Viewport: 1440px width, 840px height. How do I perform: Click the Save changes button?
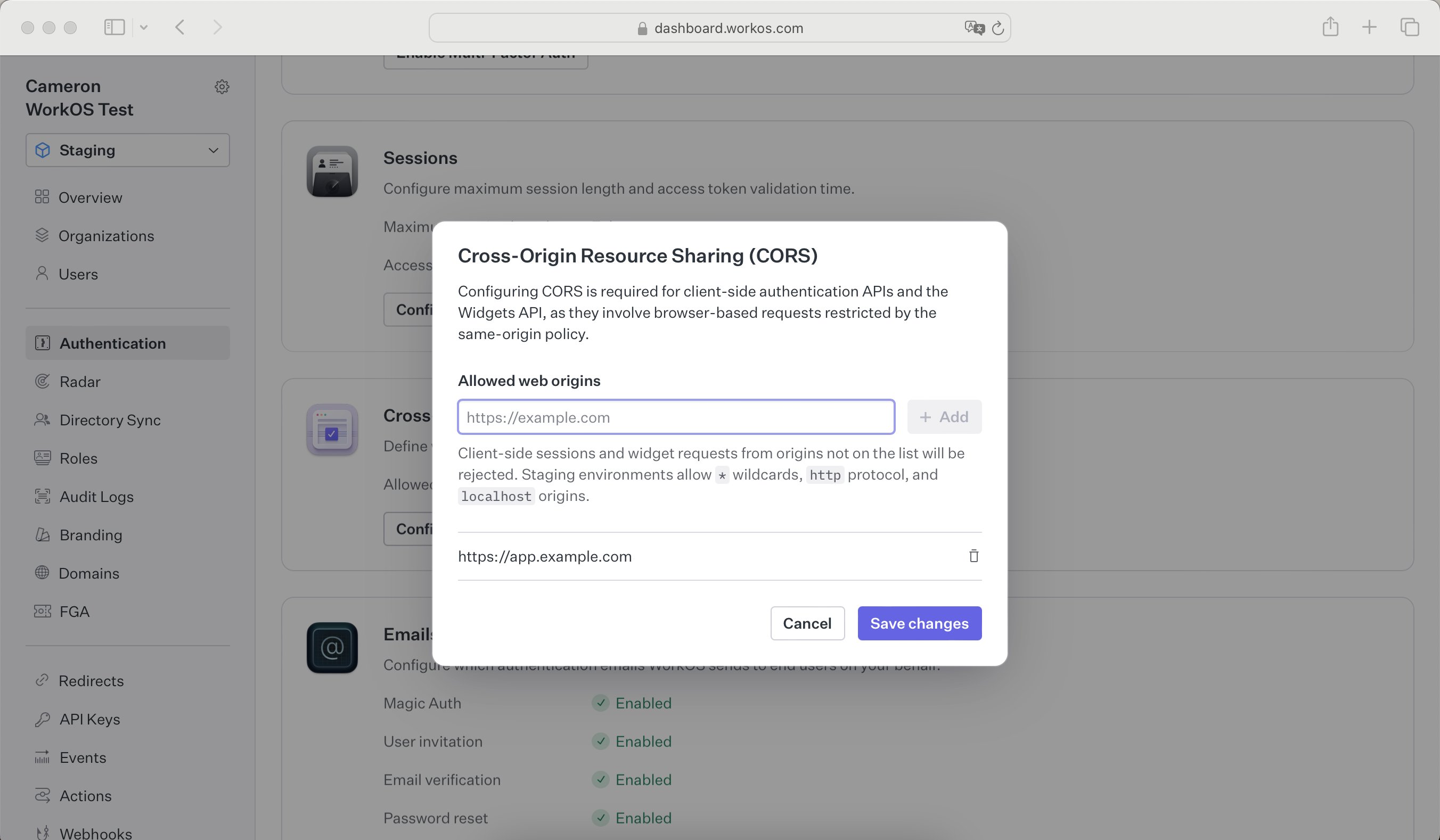919,623
